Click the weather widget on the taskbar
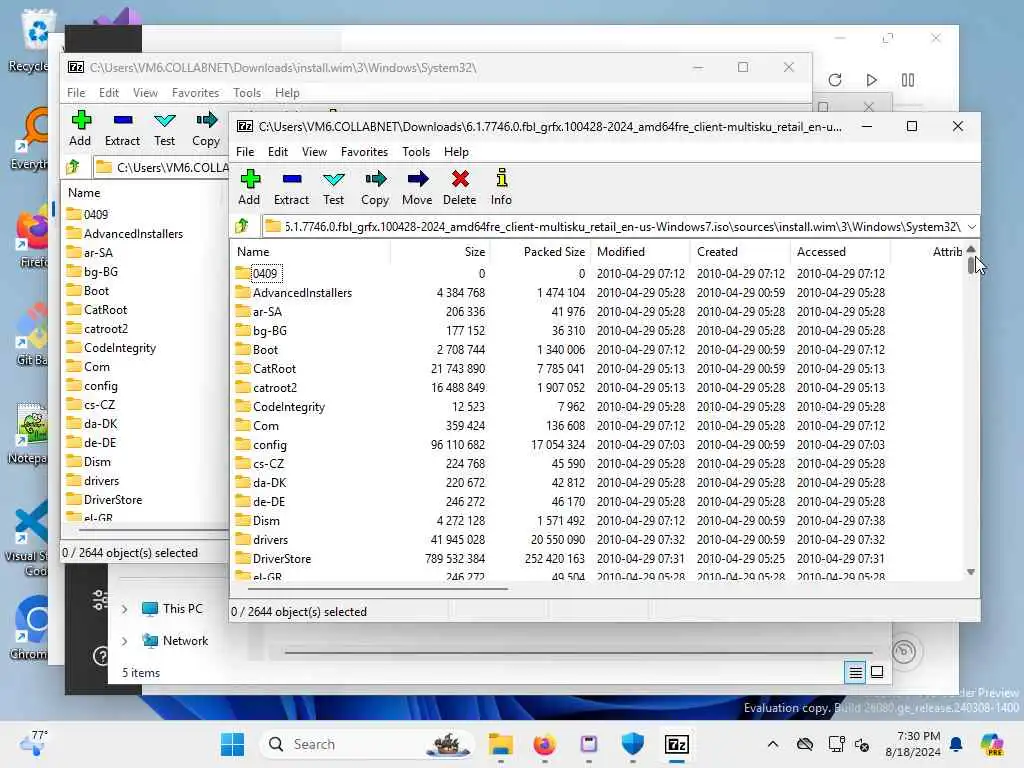 [x=33, y=743]
